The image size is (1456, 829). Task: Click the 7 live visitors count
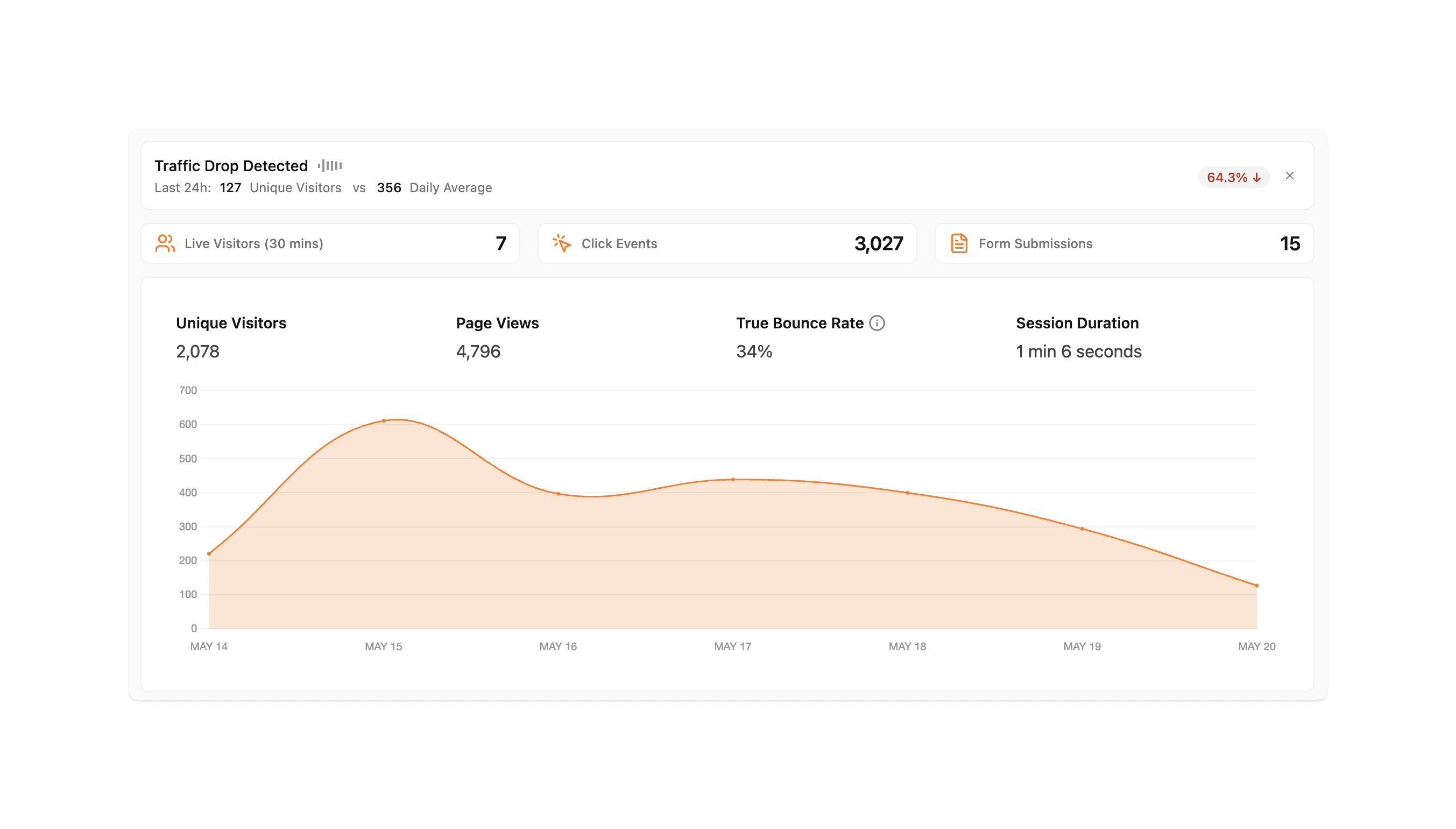pos(501,244)
